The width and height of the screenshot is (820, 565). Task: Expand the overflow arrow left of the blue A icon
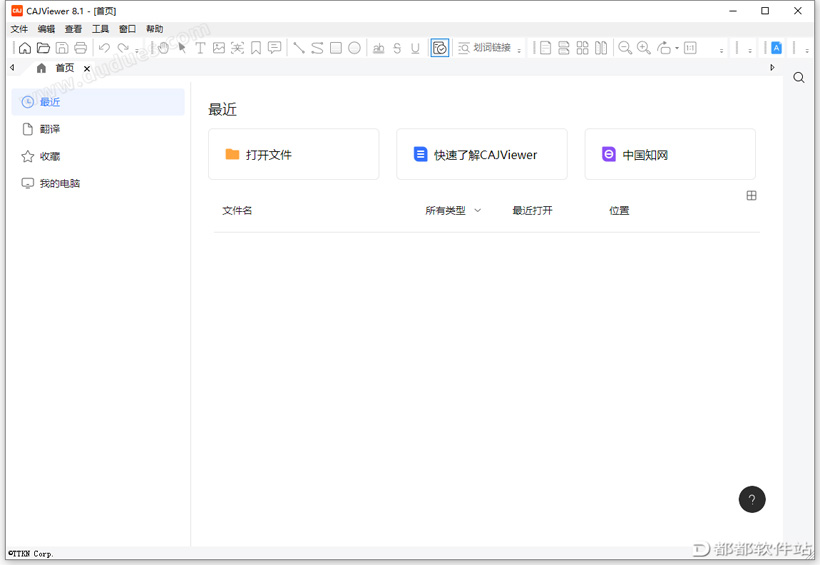coord(750,50)
